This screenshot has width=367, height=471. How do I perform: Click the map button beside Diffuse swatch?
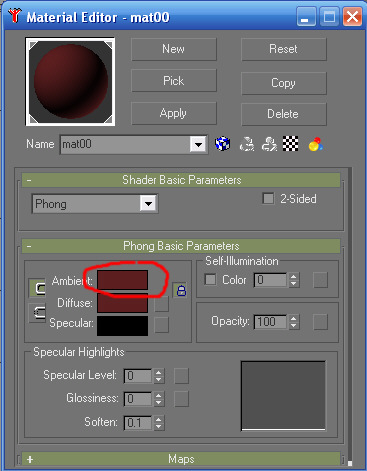162,304
